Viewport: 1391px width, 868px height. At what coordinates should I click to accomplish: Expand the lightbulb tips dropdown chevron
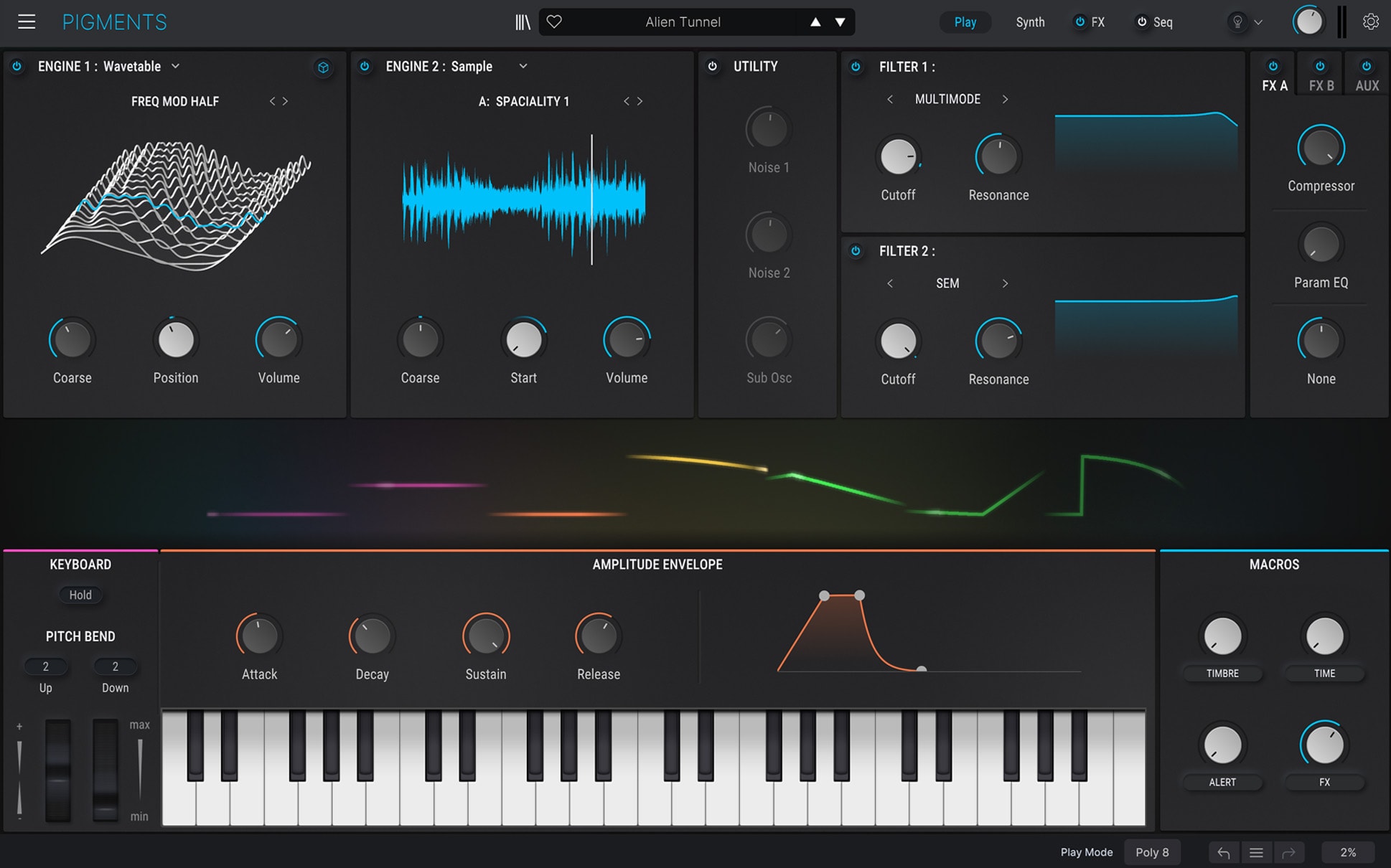1258,22
